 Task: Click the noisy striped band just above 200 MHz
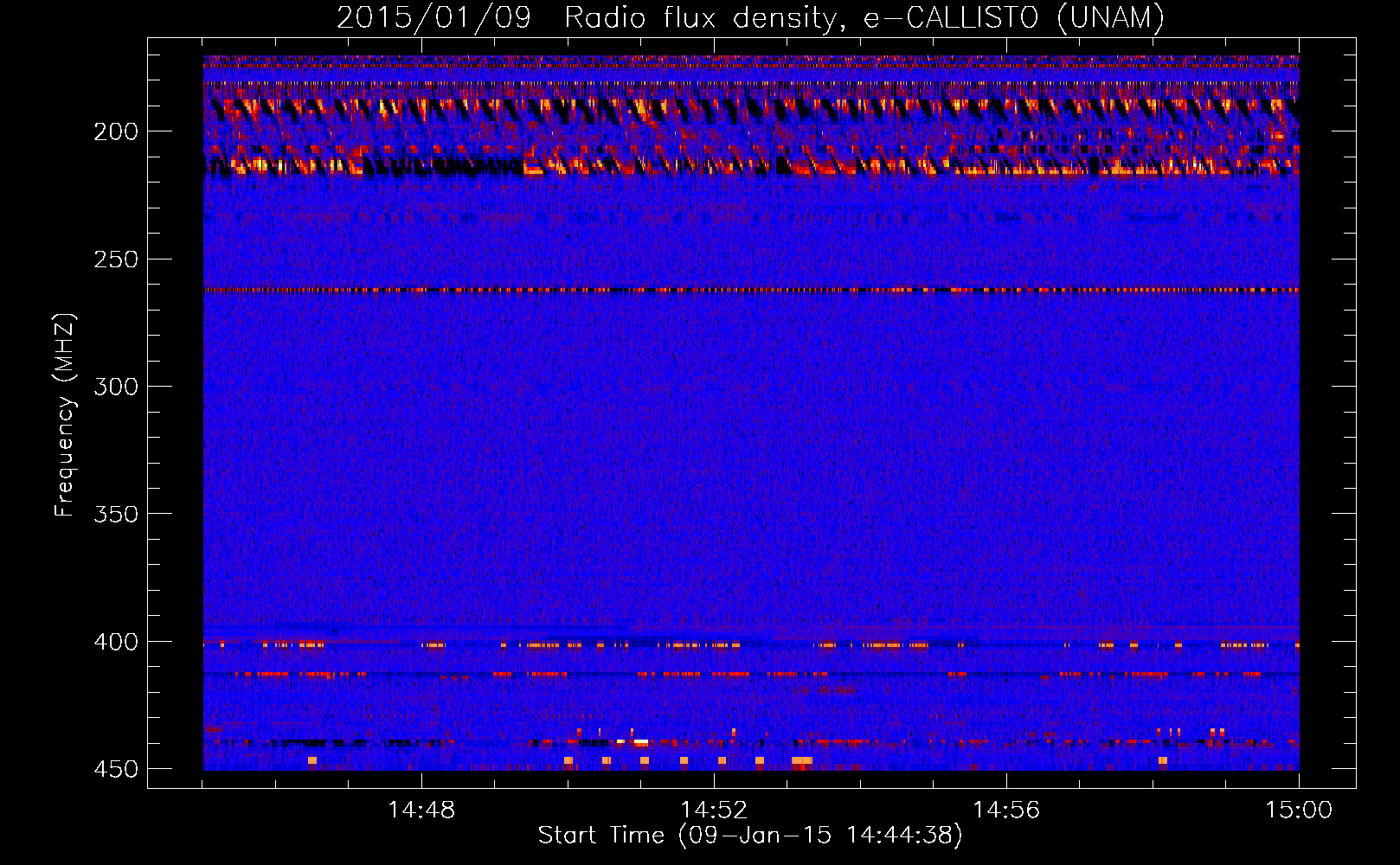(751, 110)
